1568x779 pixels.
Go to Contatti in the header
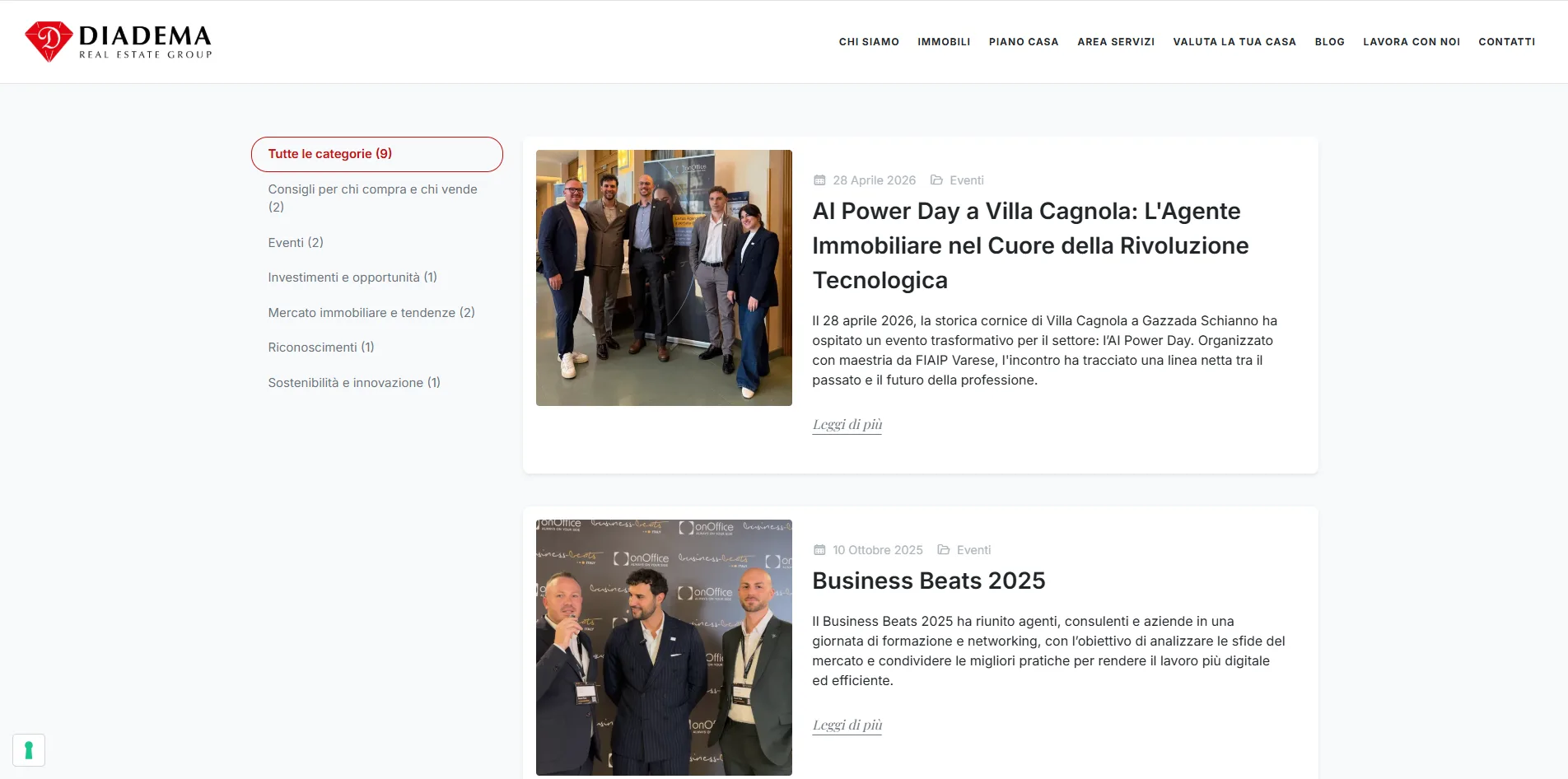pyautogui.click(x=1506, y=42)
